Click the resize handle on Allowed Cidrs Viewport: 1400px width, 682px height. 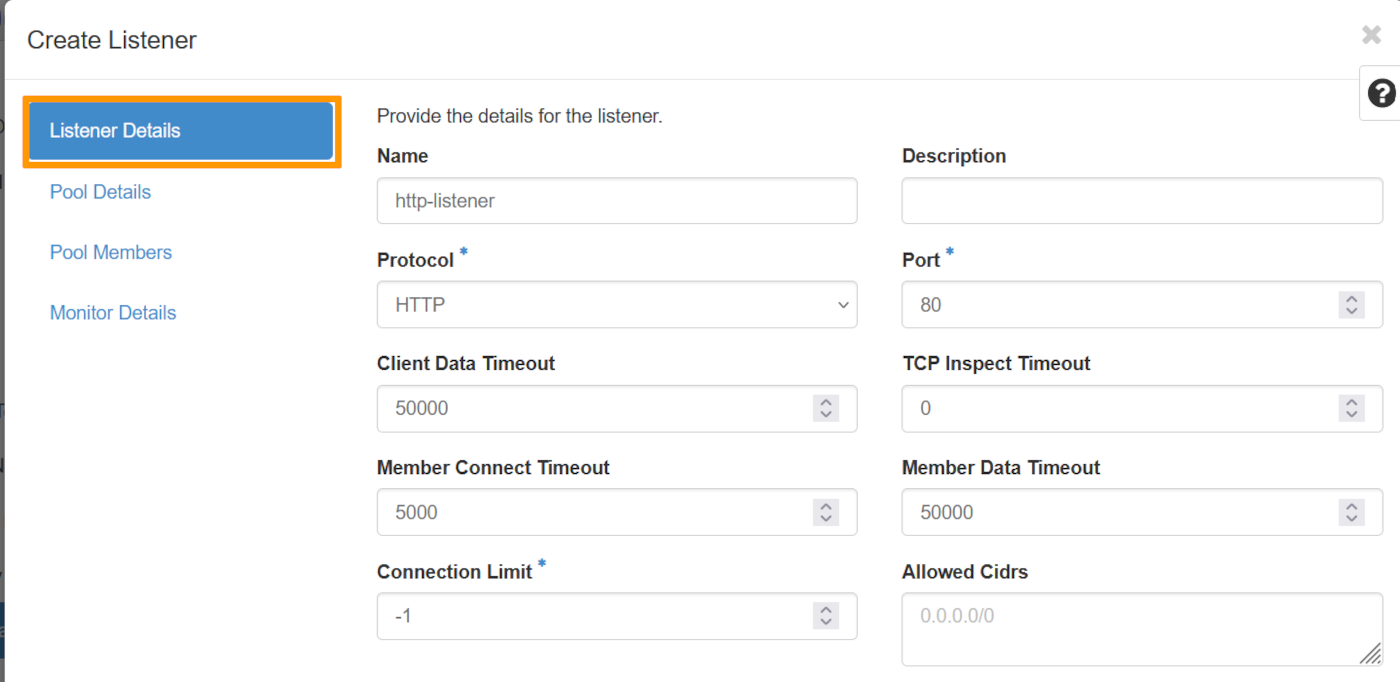[x=1373, y=650]
